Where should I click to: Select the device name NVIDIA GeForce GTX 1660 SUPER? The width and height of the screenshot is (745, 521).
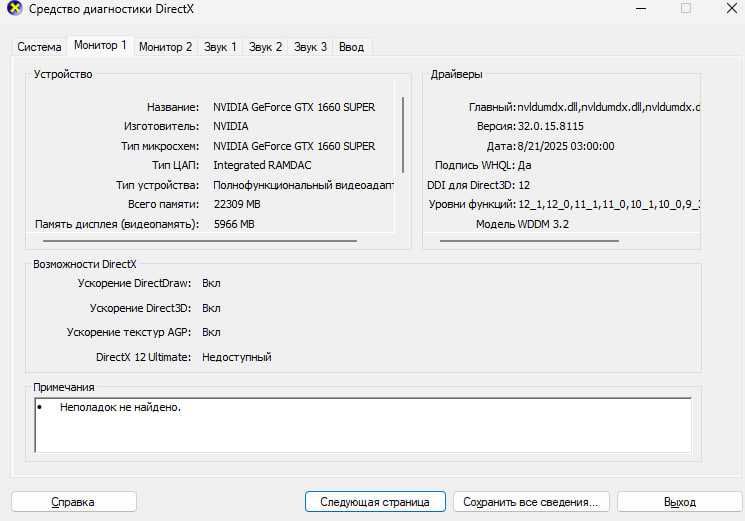coord(294,107)
